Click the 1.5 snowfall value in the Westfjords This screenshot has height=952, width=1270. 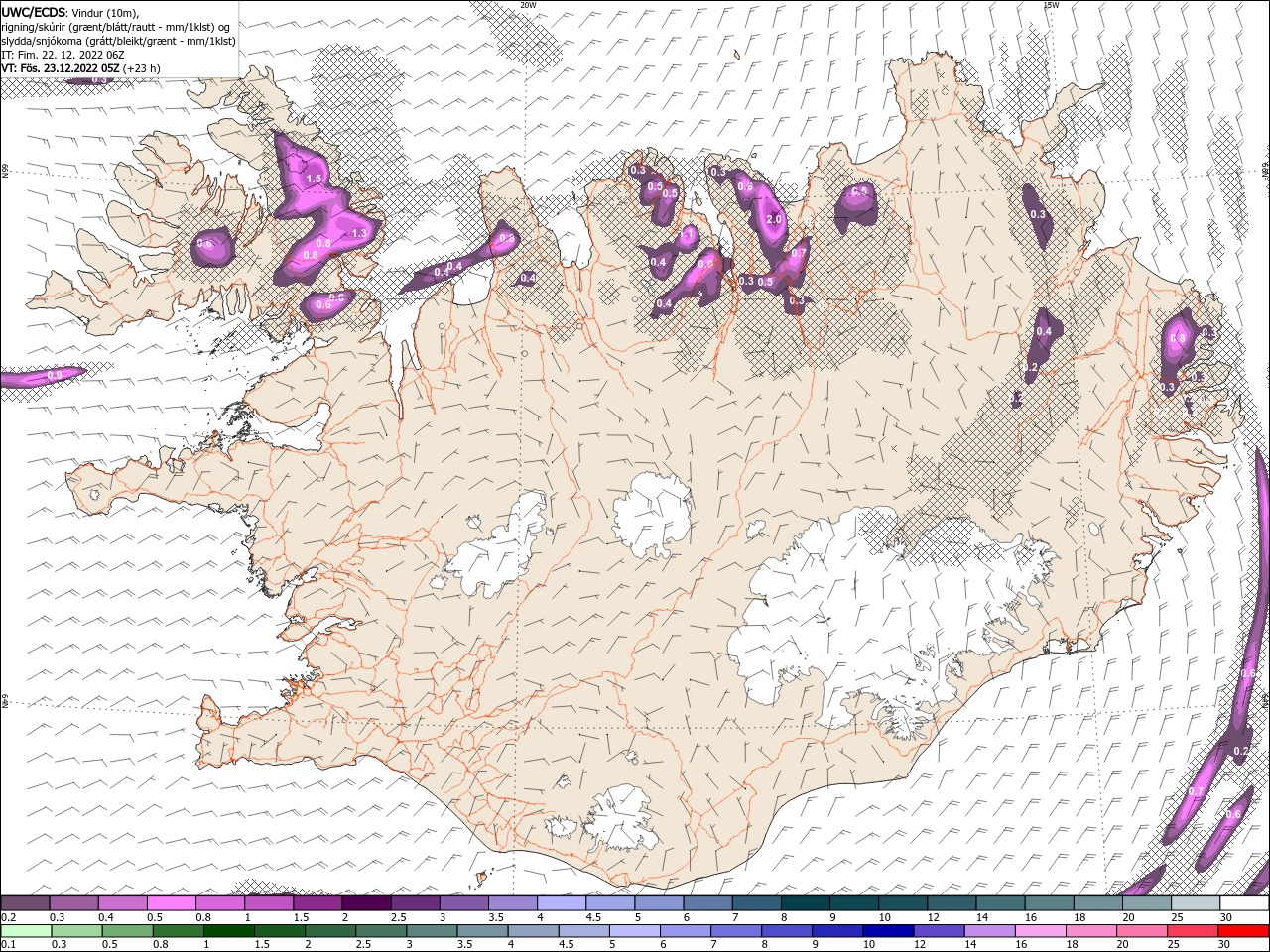coord(315,178)
